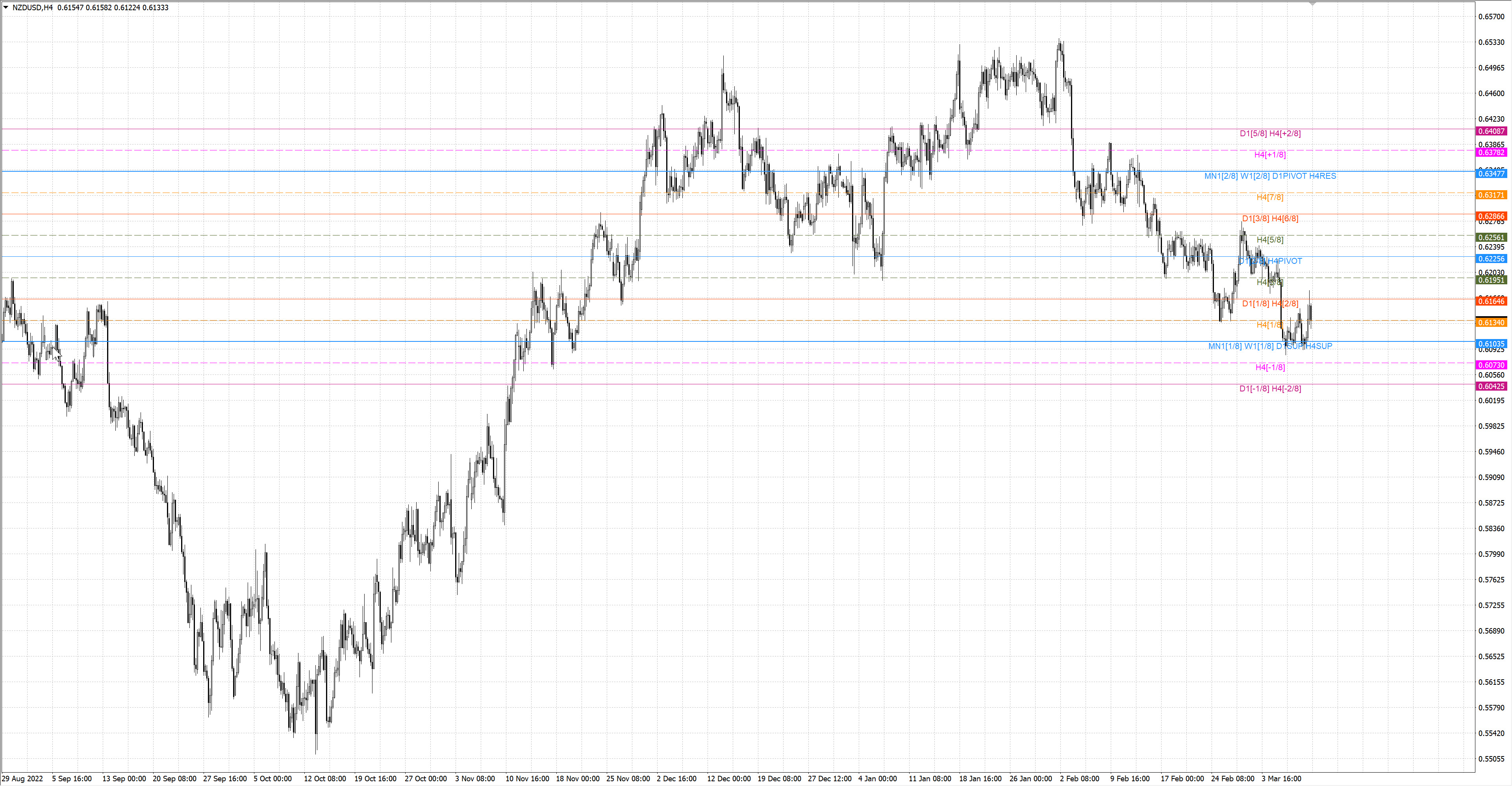Click the 0.64087 magenta price tag
This screenshot has width=1512, height=786.
tap(1491, 132)
